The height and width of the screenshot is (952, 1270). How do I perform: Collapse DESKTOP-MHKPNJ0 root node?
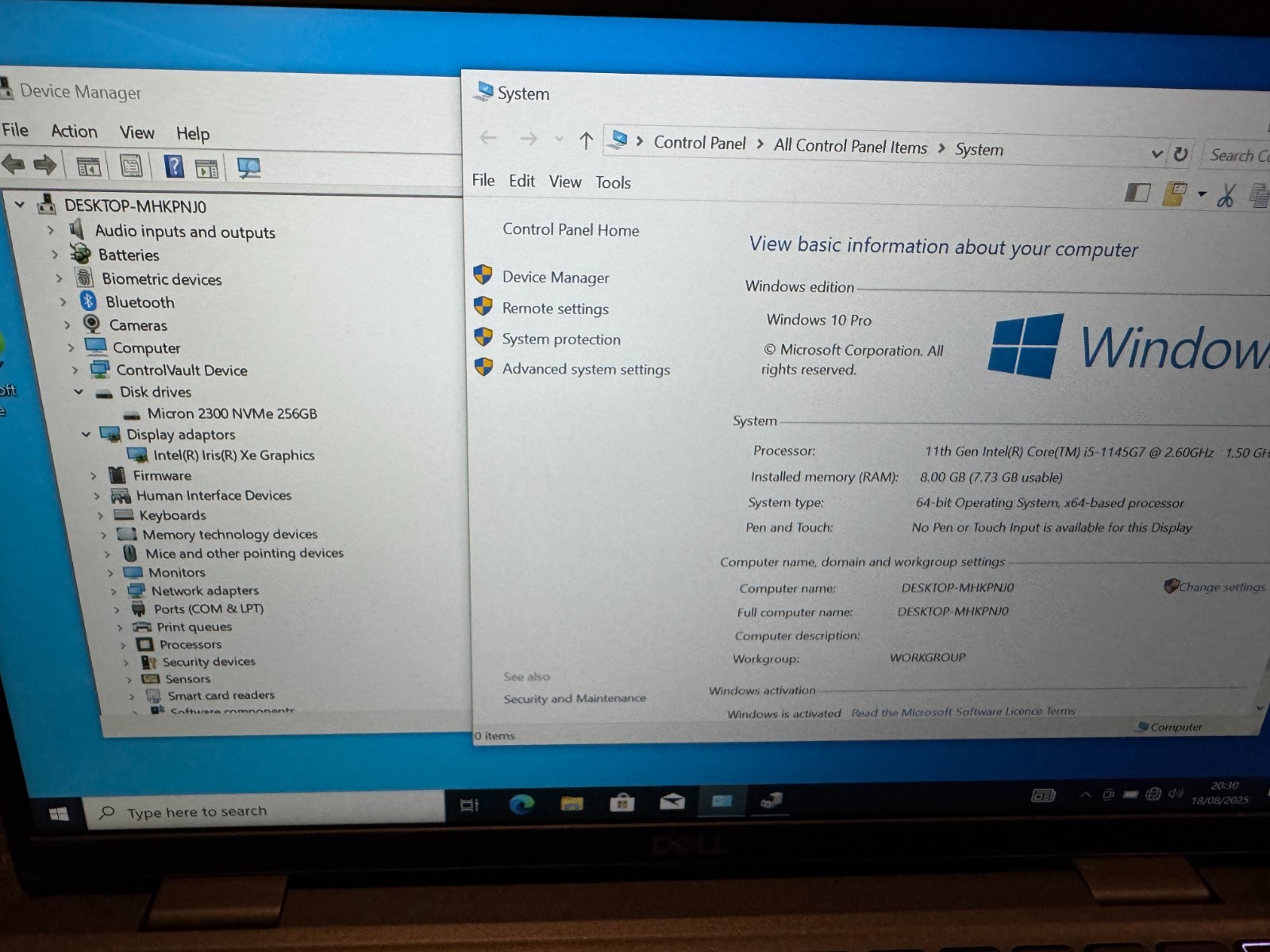(x=20, y=205)
